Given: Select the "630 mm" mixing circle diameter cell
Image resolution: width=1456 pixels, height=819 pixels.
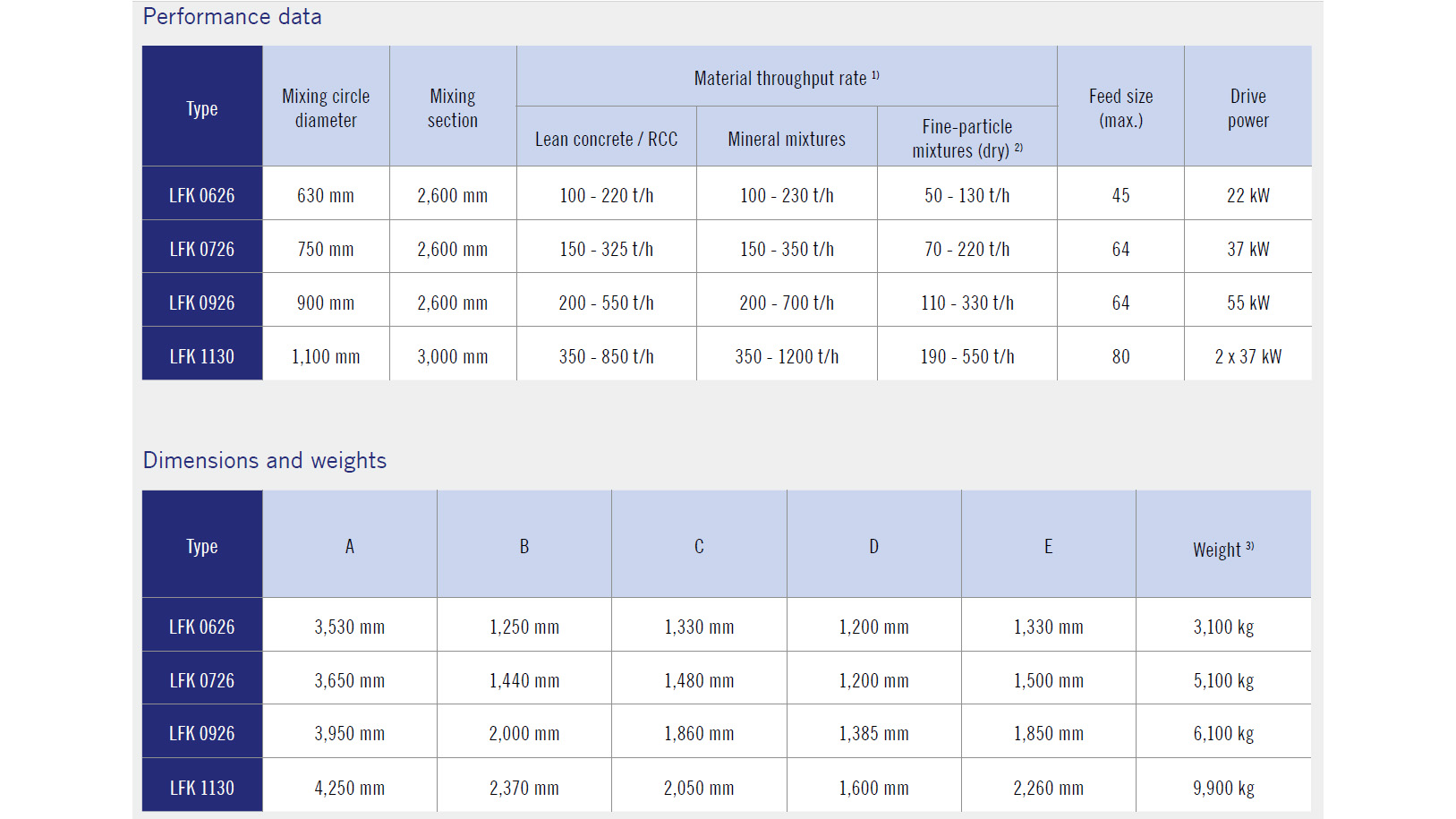Looking at the screenshot, I should click(x=326, y=195).
